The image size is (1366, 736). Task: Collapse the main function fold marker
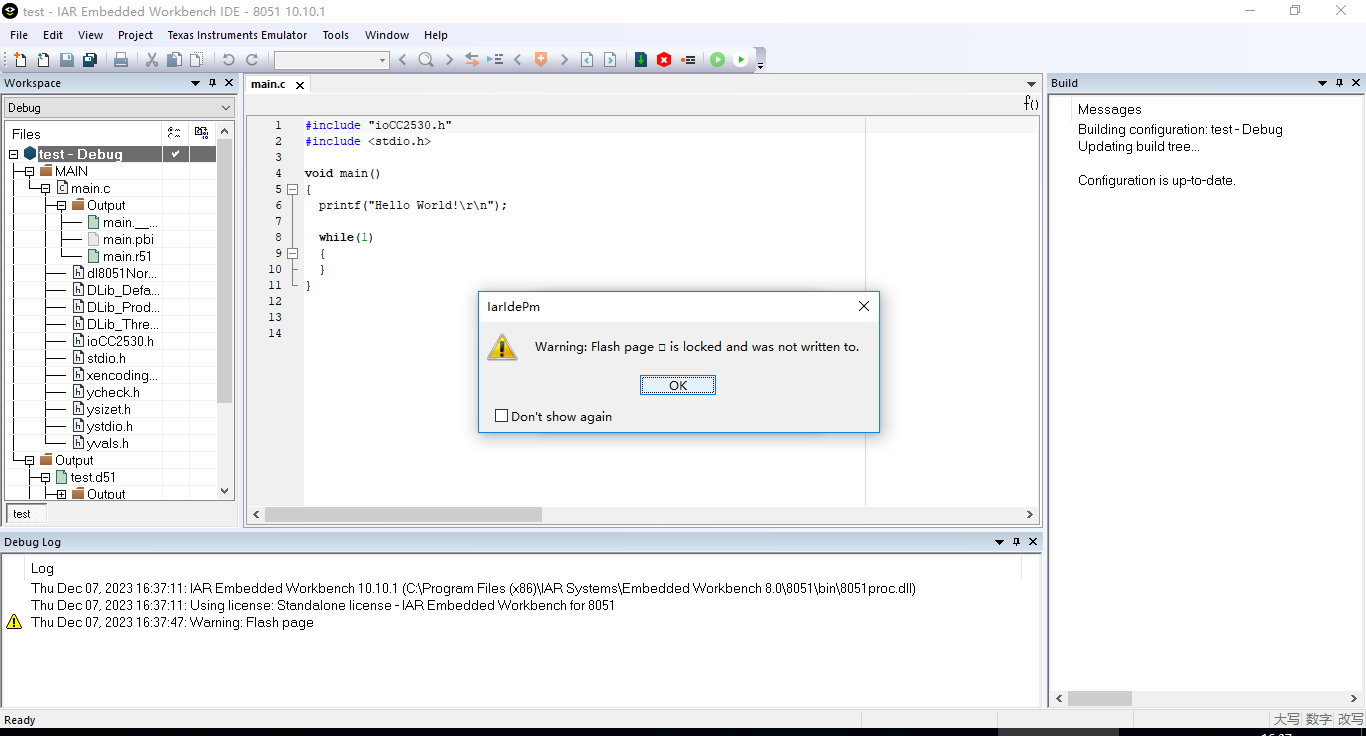click(x=292, y=189)
